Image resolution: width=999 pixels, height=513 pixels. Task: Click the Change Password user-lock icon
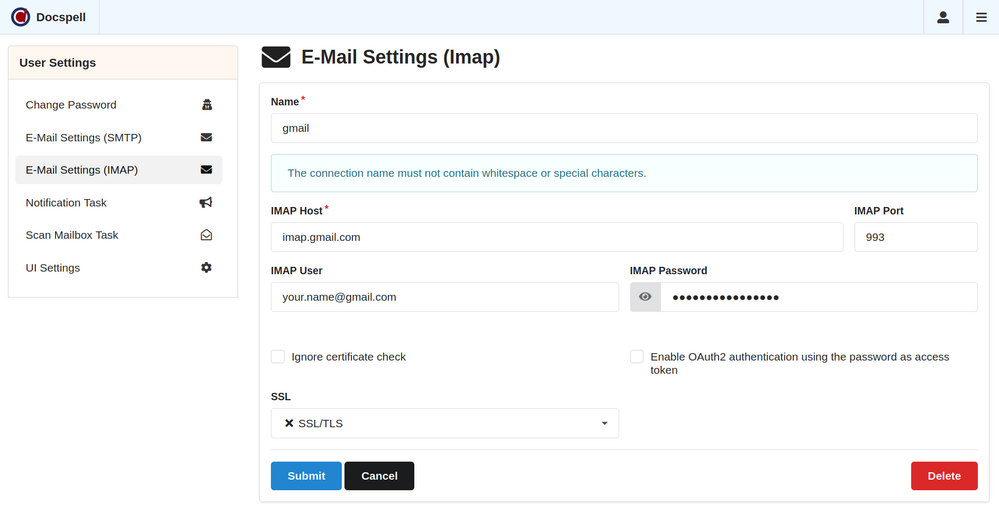pos(206,105)
